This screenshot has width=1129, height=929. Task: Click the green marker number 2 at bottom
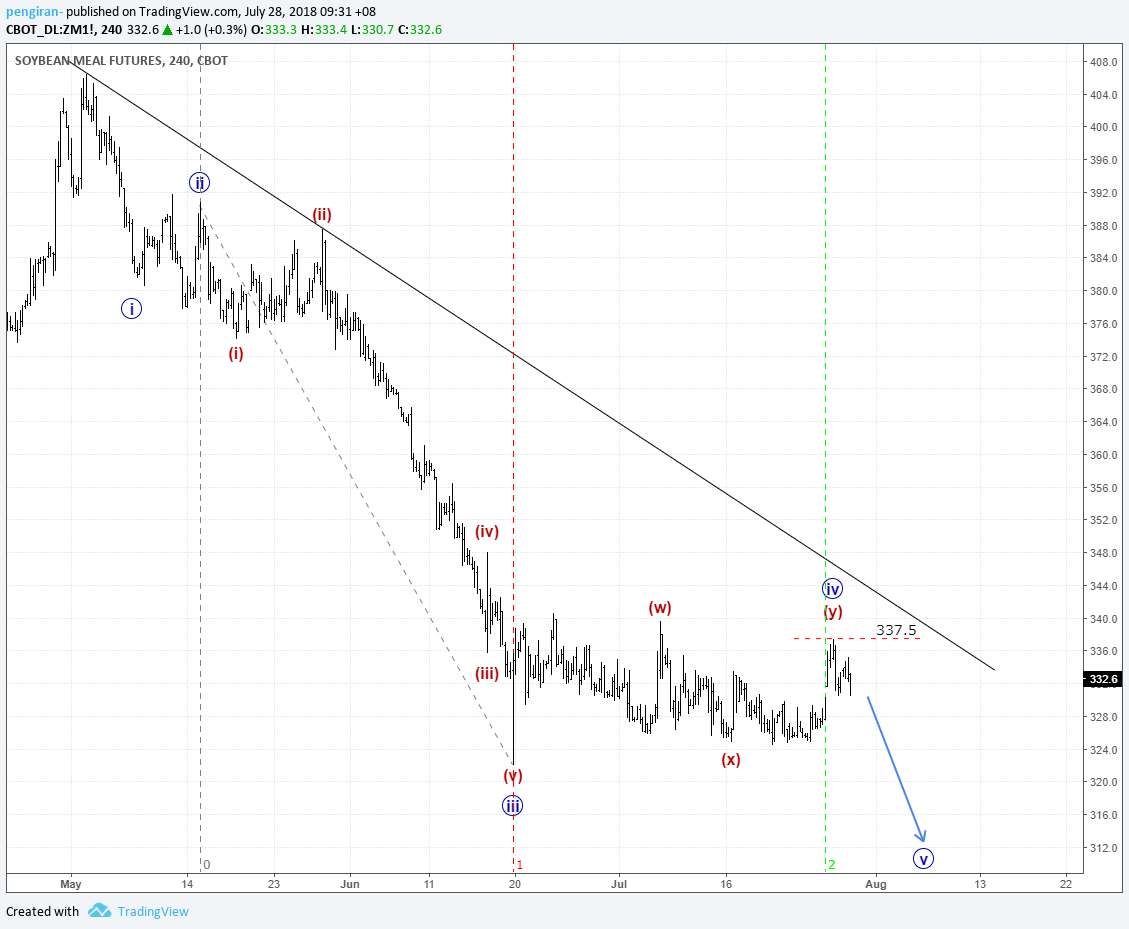tap(832, 865)
